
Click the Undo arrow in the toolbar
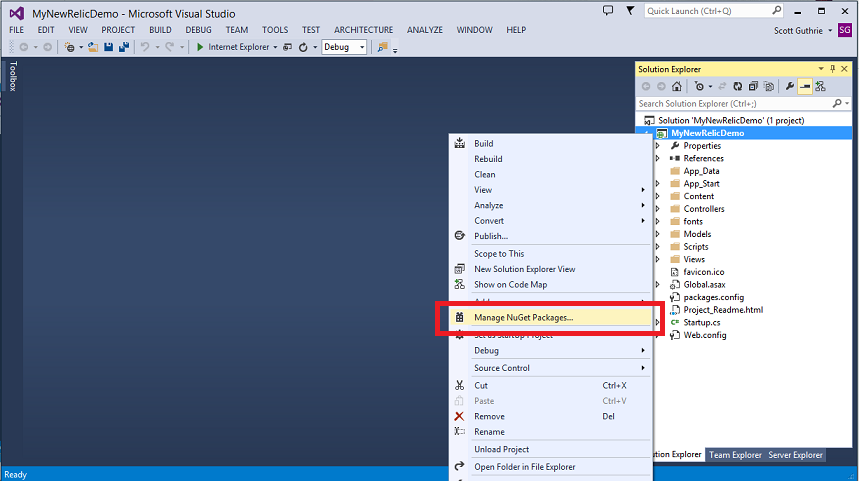click(145, 47)
